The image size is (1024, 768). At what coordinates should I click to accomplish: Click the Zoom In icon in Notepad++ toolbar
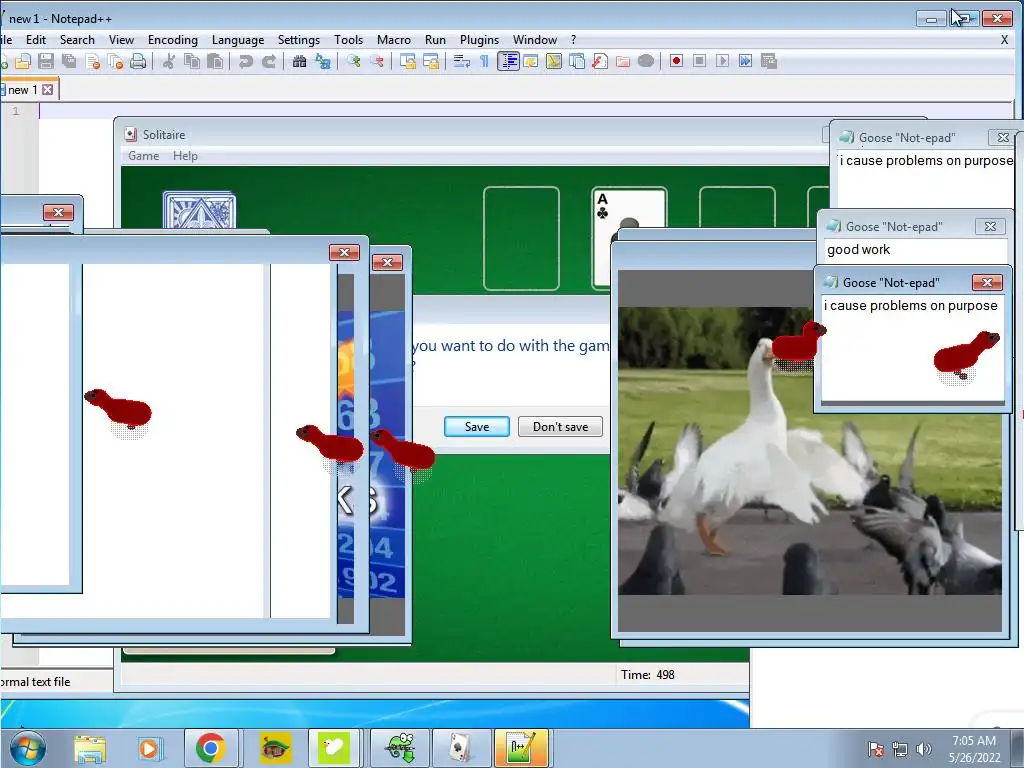(353, 61)
